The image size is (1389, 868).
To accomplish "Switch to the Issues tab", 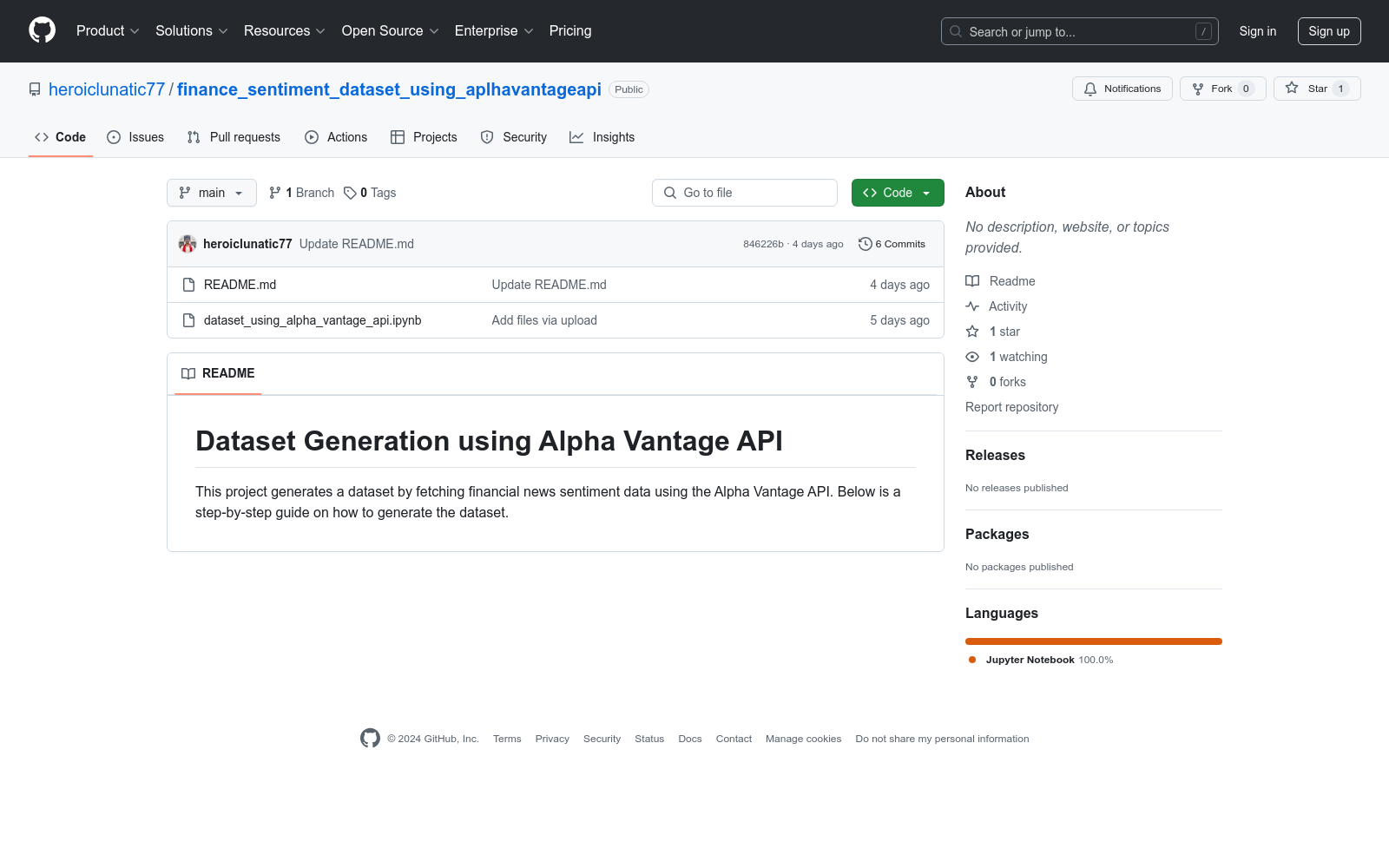I will (135, 137).
